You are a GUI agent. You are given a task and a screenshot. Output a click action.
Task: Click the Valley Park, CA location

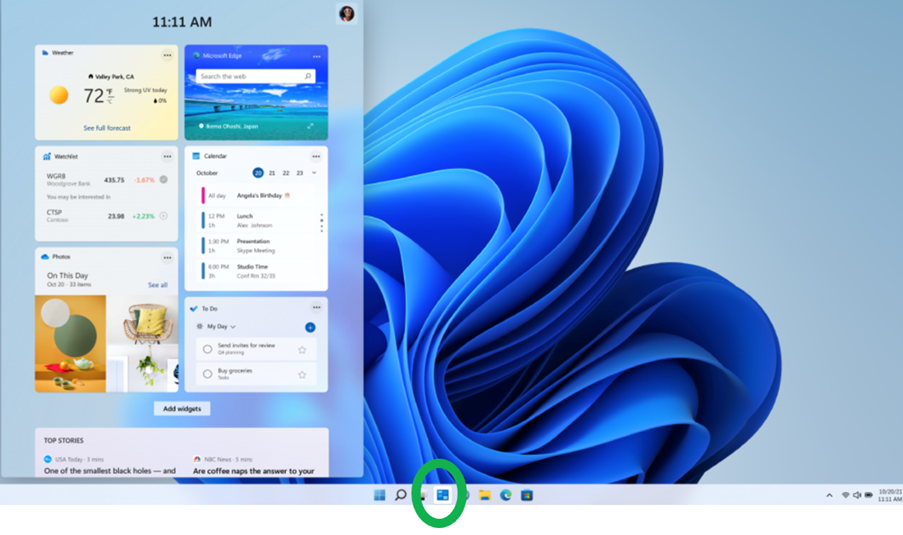tap(111, 77)
